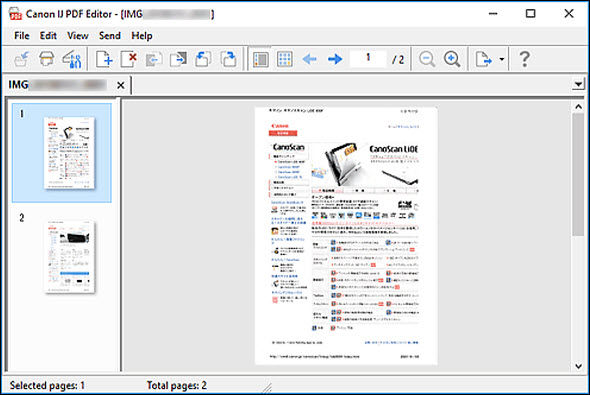Screen dimensions: 590x395
Task: Zoom out of the page
Action: click(427, 59)
